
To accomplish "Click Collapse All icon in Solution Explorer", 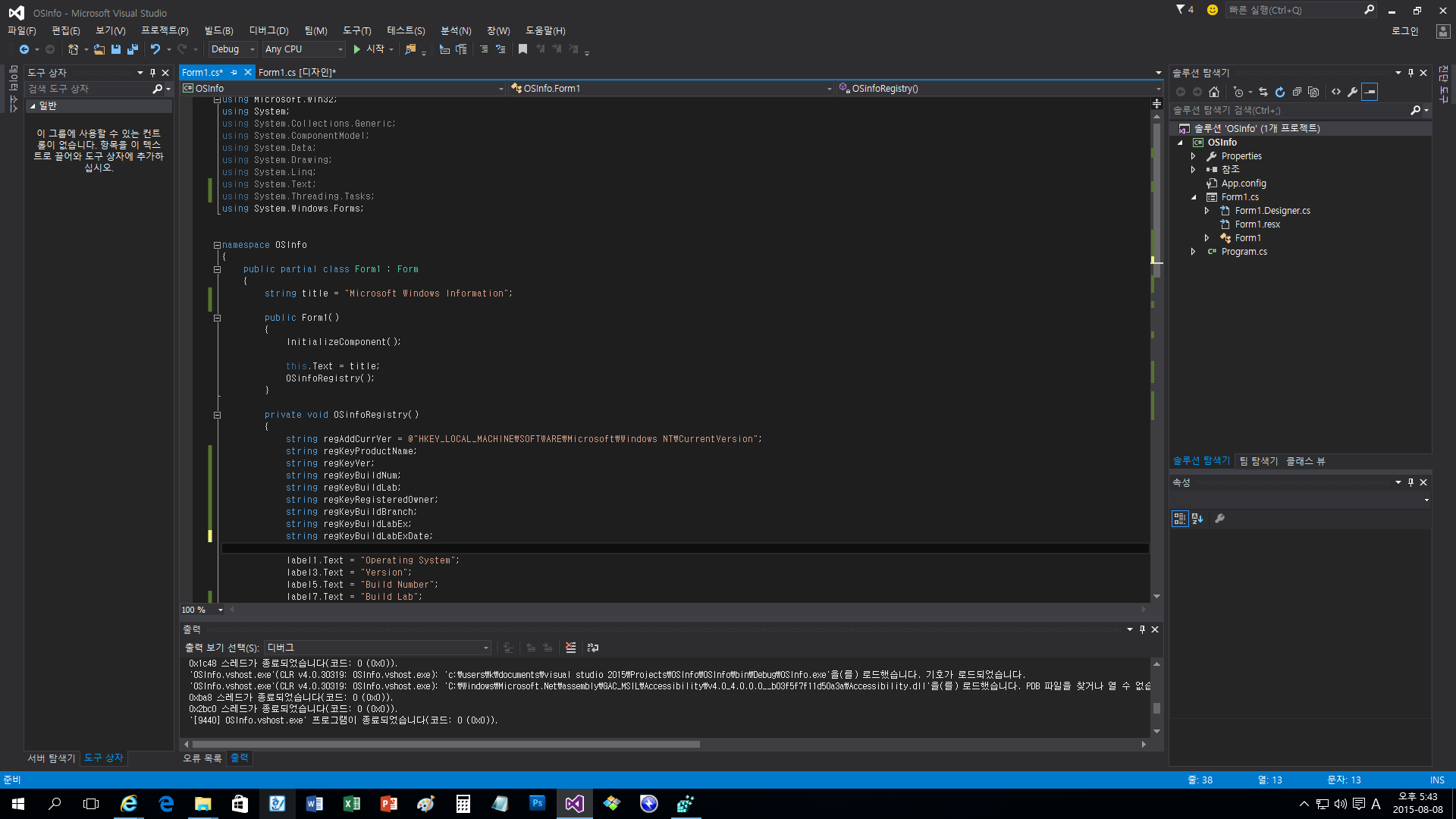I will pyautogui.click(x=1297, y=92).
